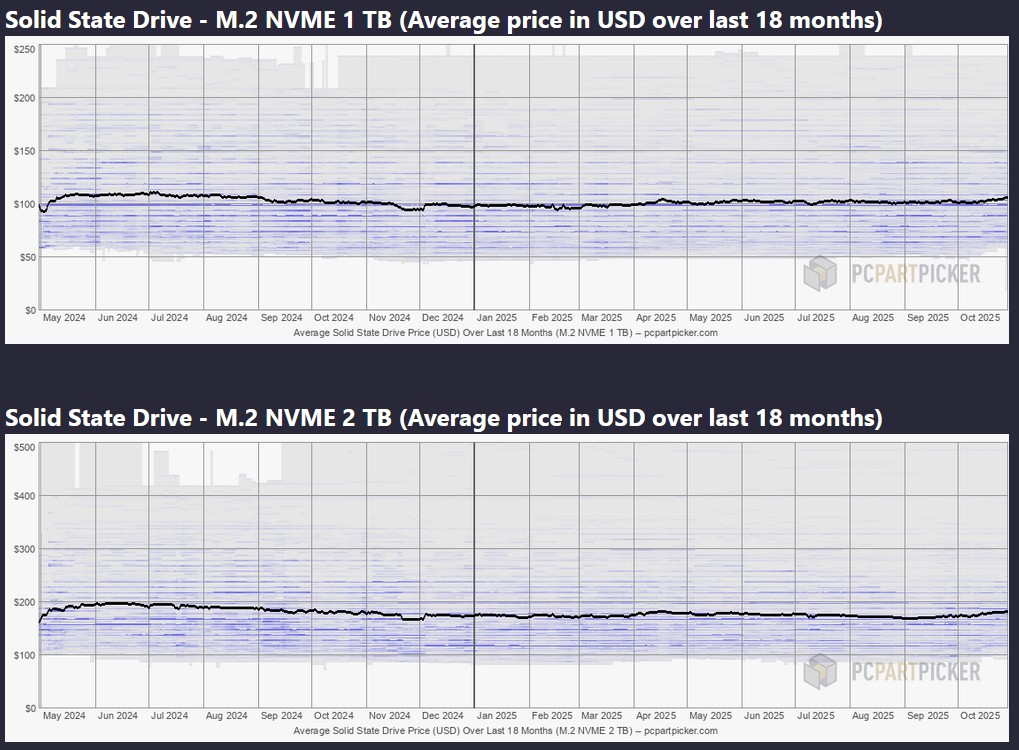Select Jul 2025 on the 1 TB chart axis
The height and width of the screenshot is (750, 1019).
pyautogui.click(x=816, y=318)
